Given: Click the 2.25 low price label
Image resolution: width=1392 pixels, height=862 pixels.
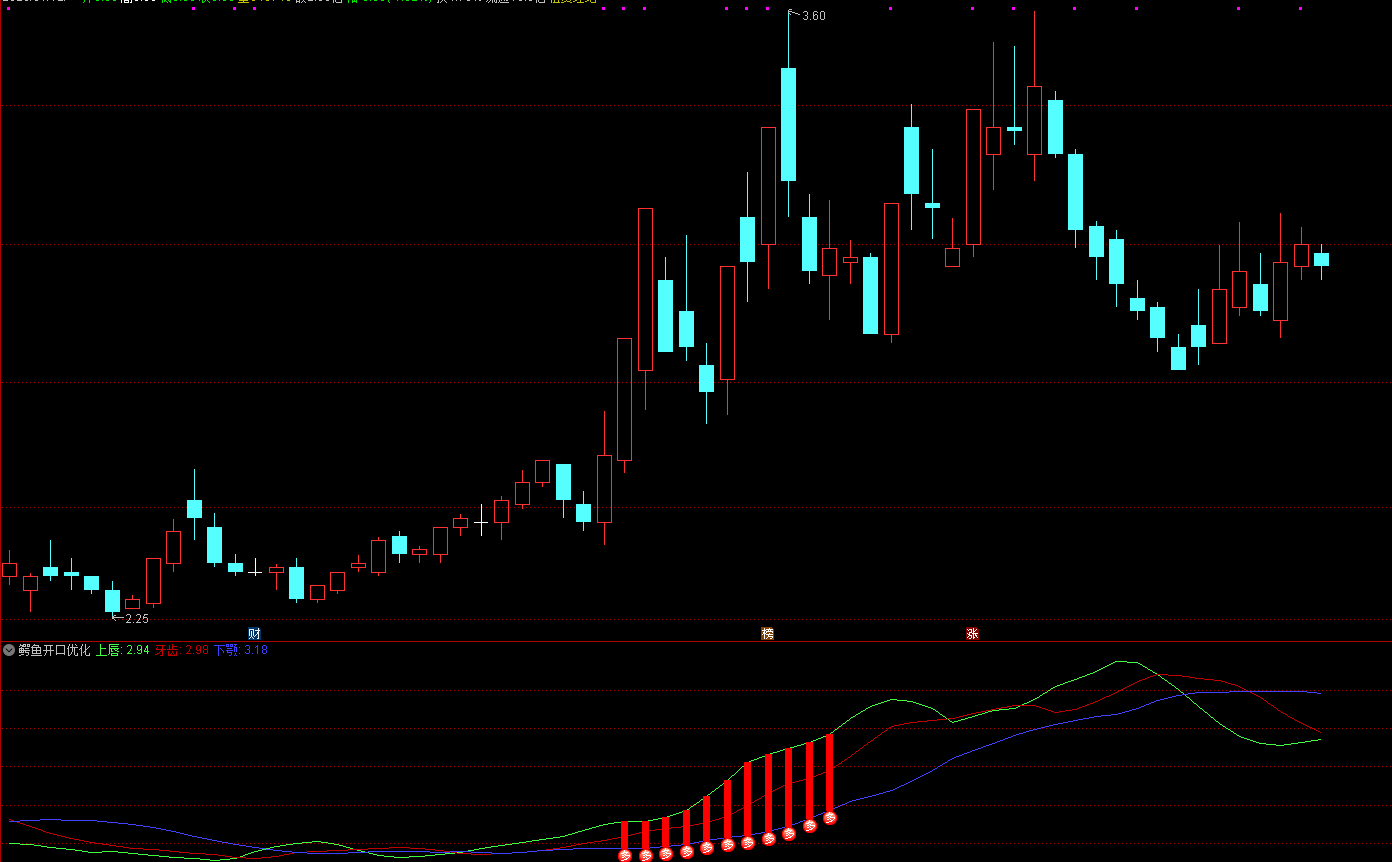Looking at the screenshot, I should [x=136, y=618].
